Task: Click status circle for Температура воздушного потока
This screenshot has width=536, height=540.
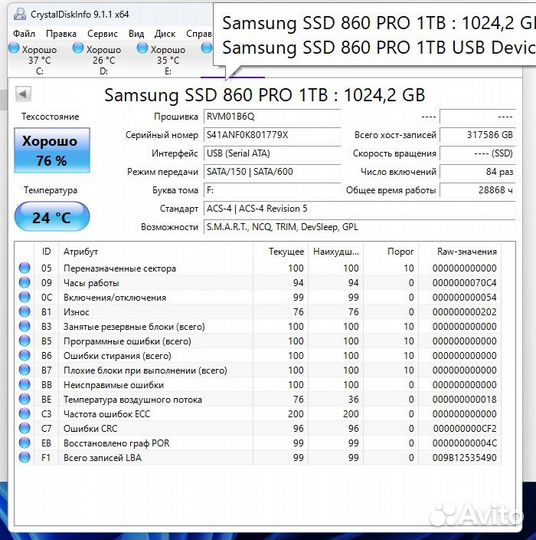Action: 24,399
